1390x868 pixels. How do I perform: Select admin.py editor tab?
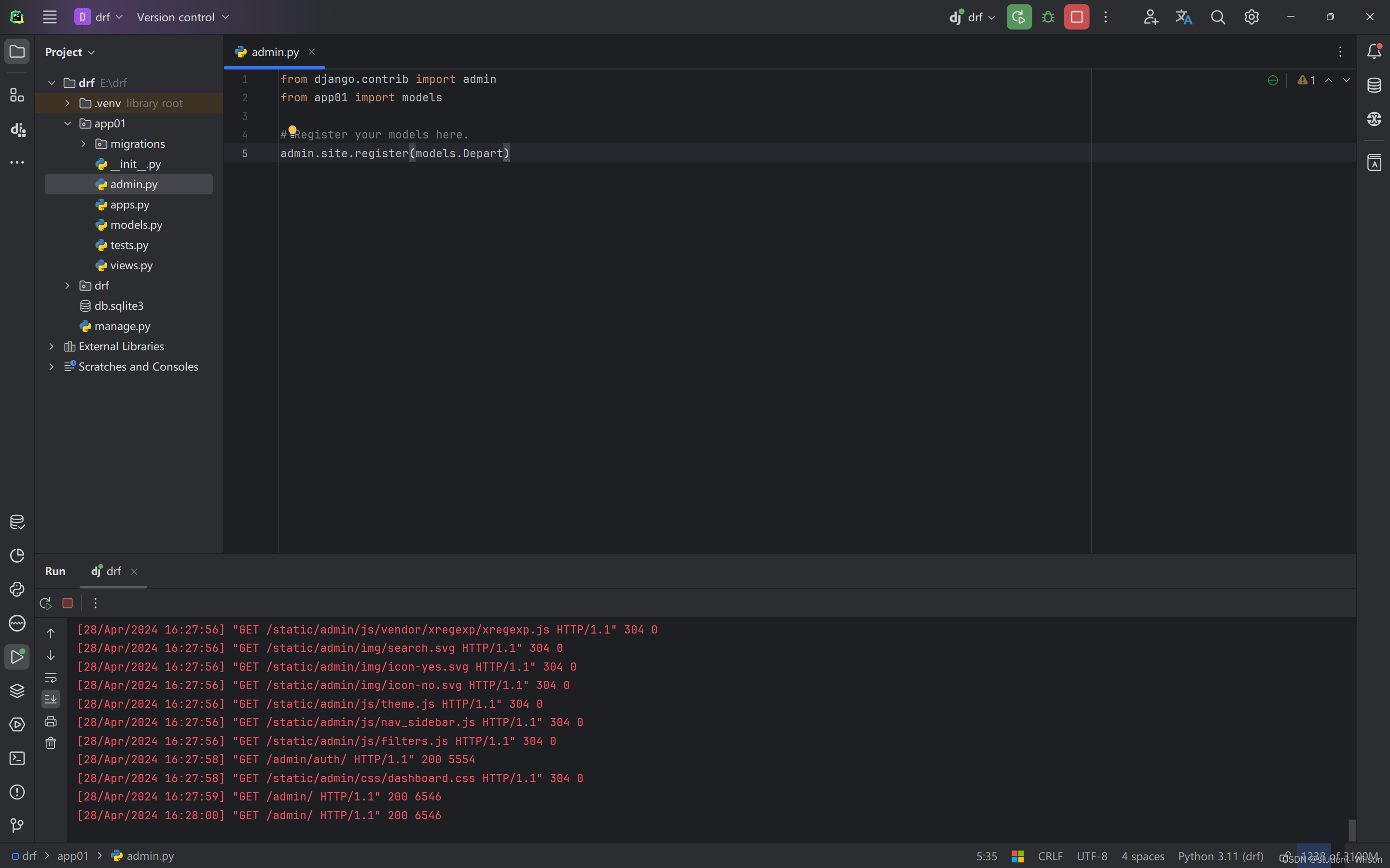click(274, 52)
